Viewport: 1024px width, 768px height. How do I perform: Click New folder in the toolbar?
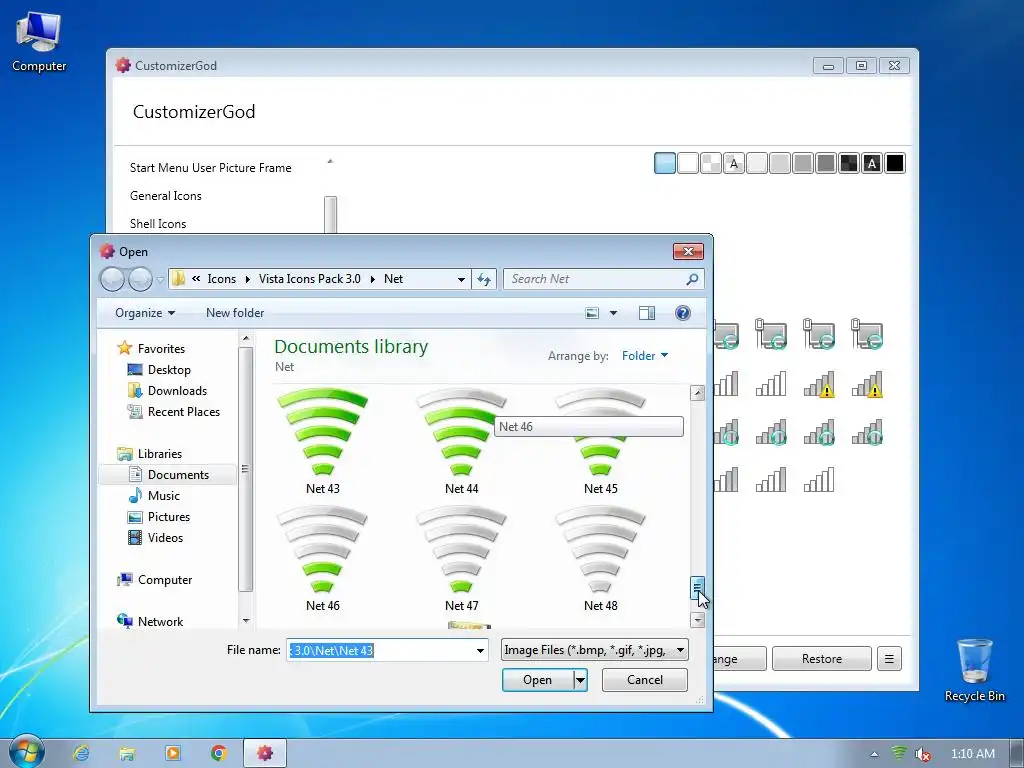coord(235,313)
